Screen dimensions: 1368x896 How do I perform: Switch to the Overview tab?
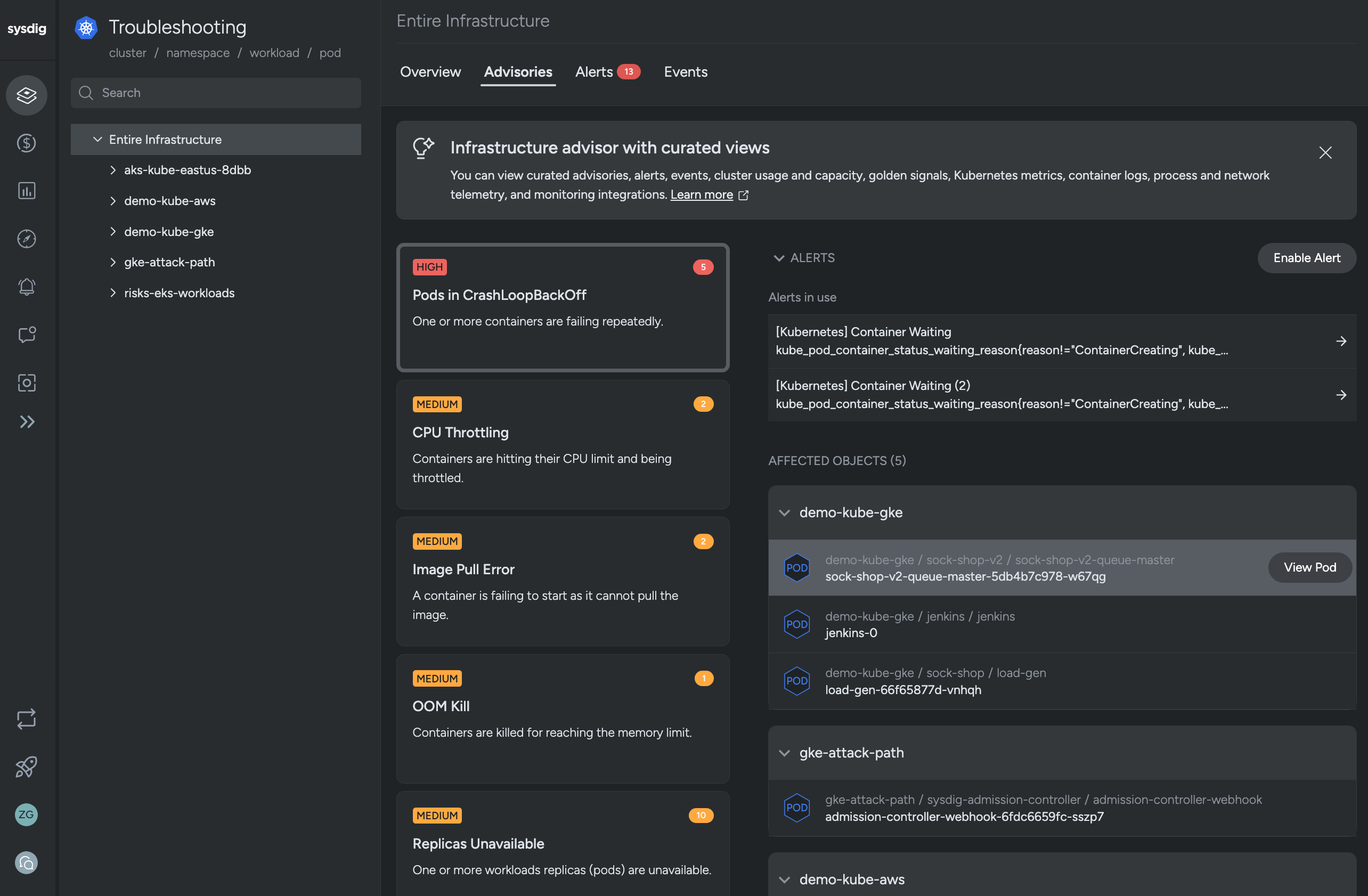(x=430, y=72)
